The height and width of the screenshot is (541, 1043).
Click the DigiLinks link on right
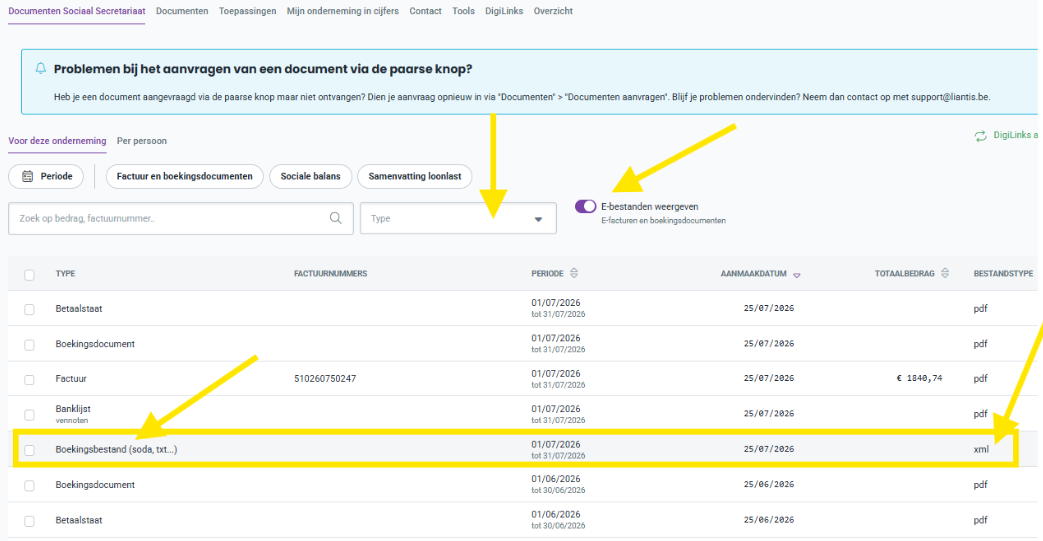point(1015,135)
